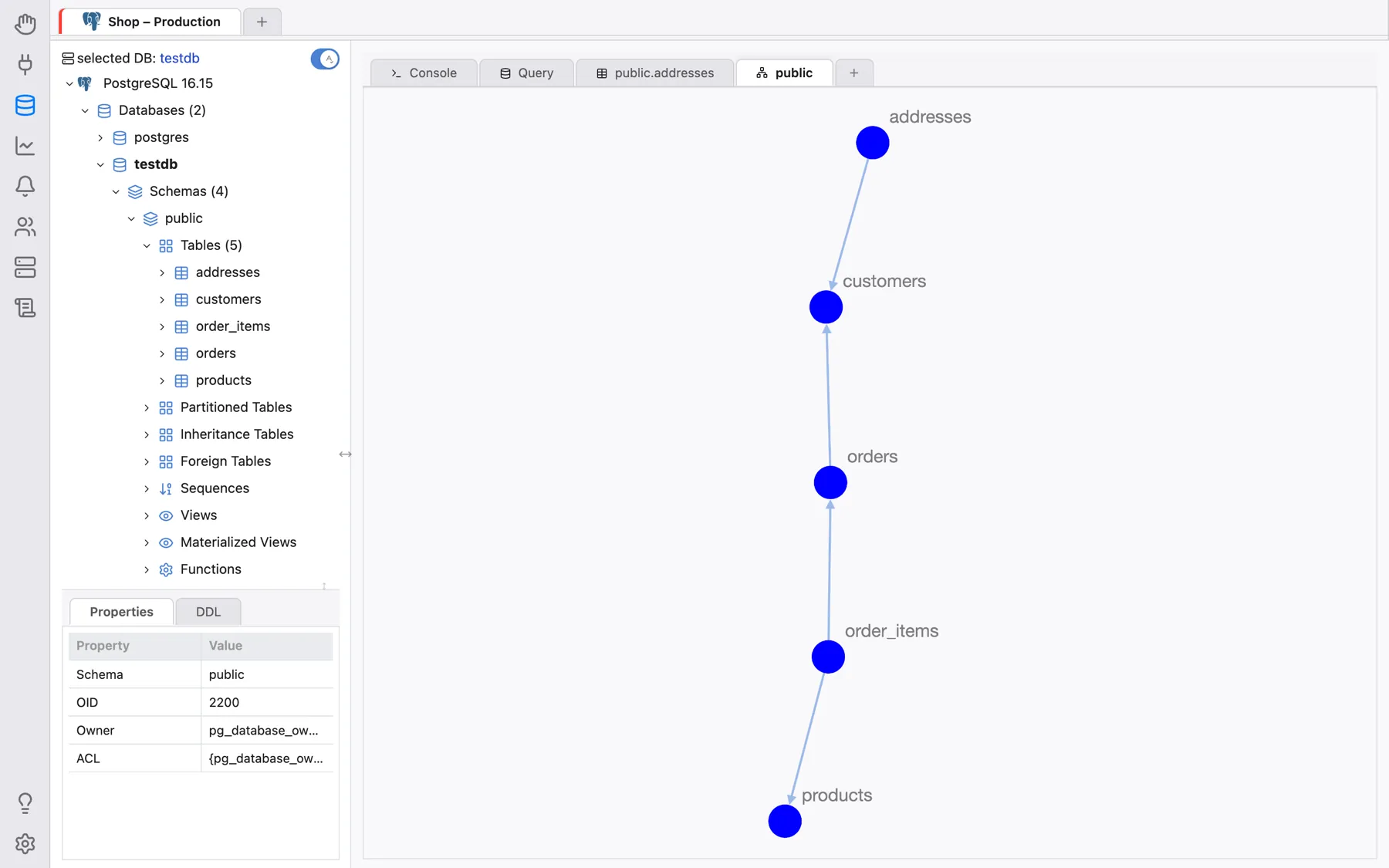Select the Foreign Tables tree item
Screen dimensions: 1389x868
225,461
